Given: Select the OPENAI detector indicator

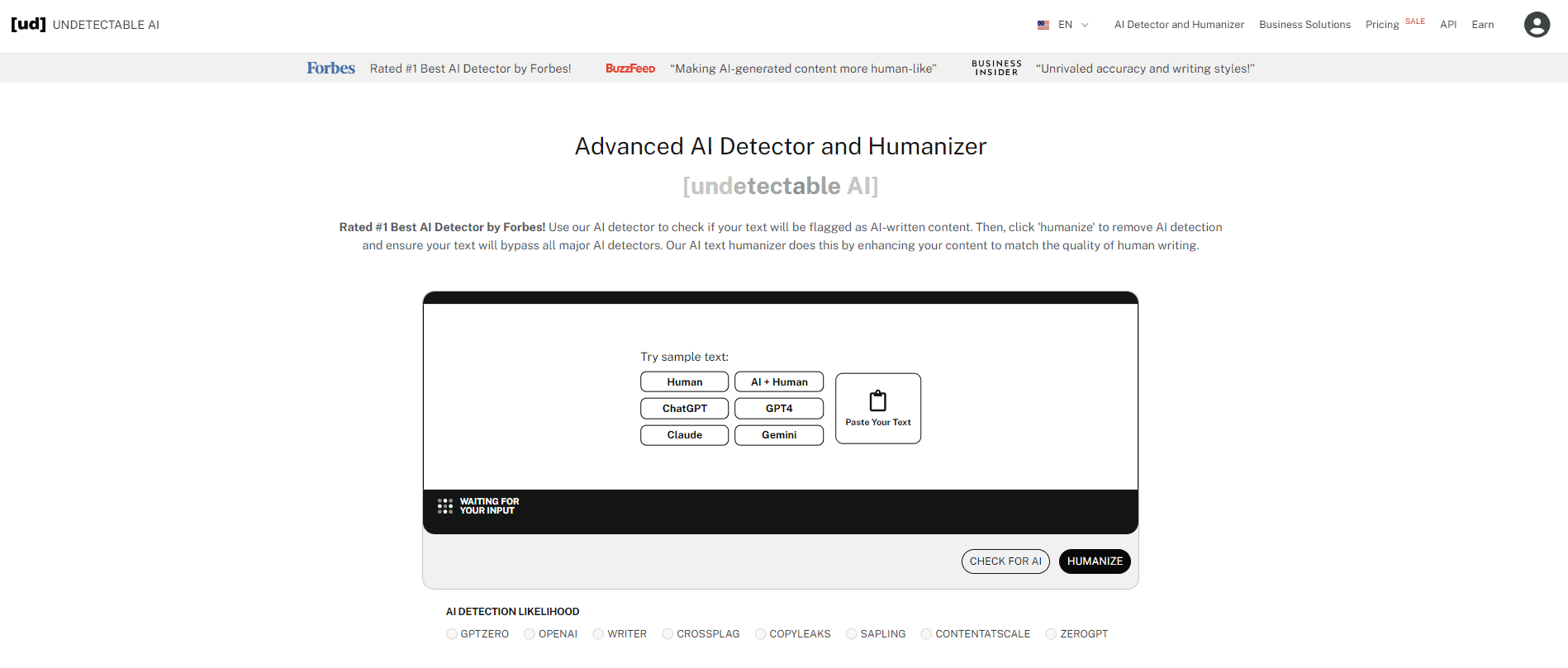Looking at the screenshot, I should pyautogui.click(x=530, y=634).
